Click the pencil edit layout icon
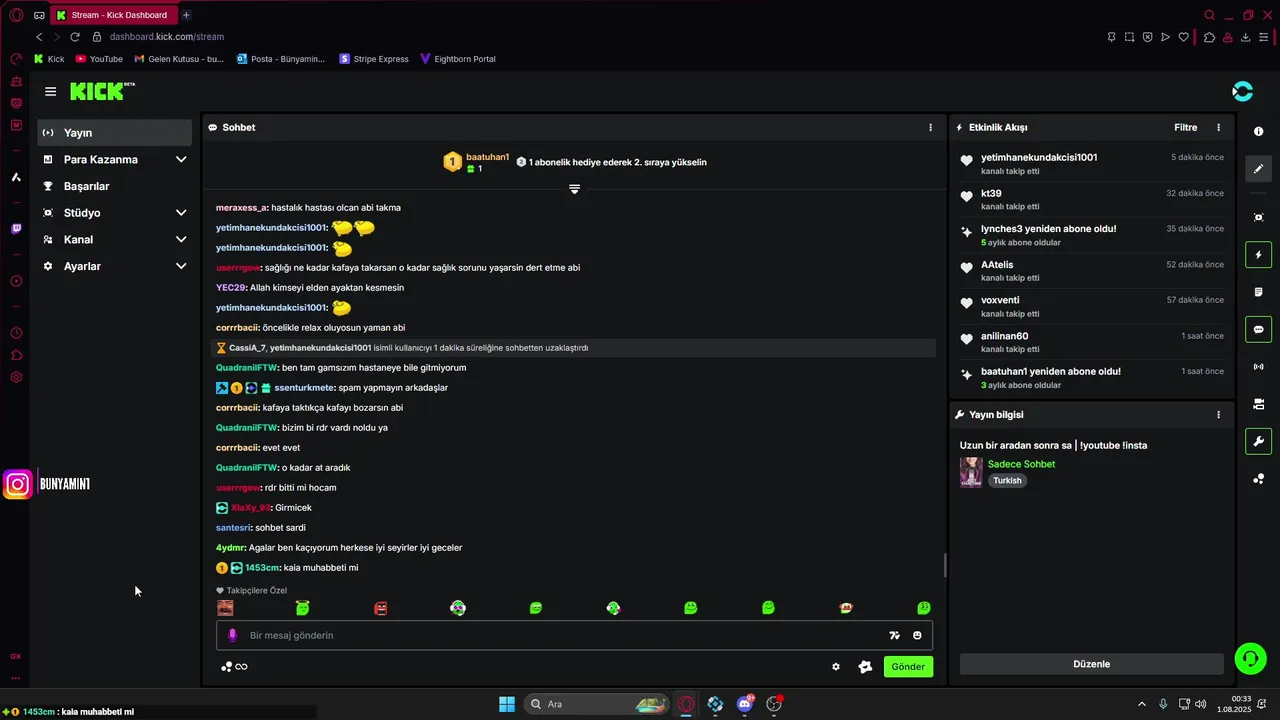The image size is (1280, 720). tap(1258, 169)
